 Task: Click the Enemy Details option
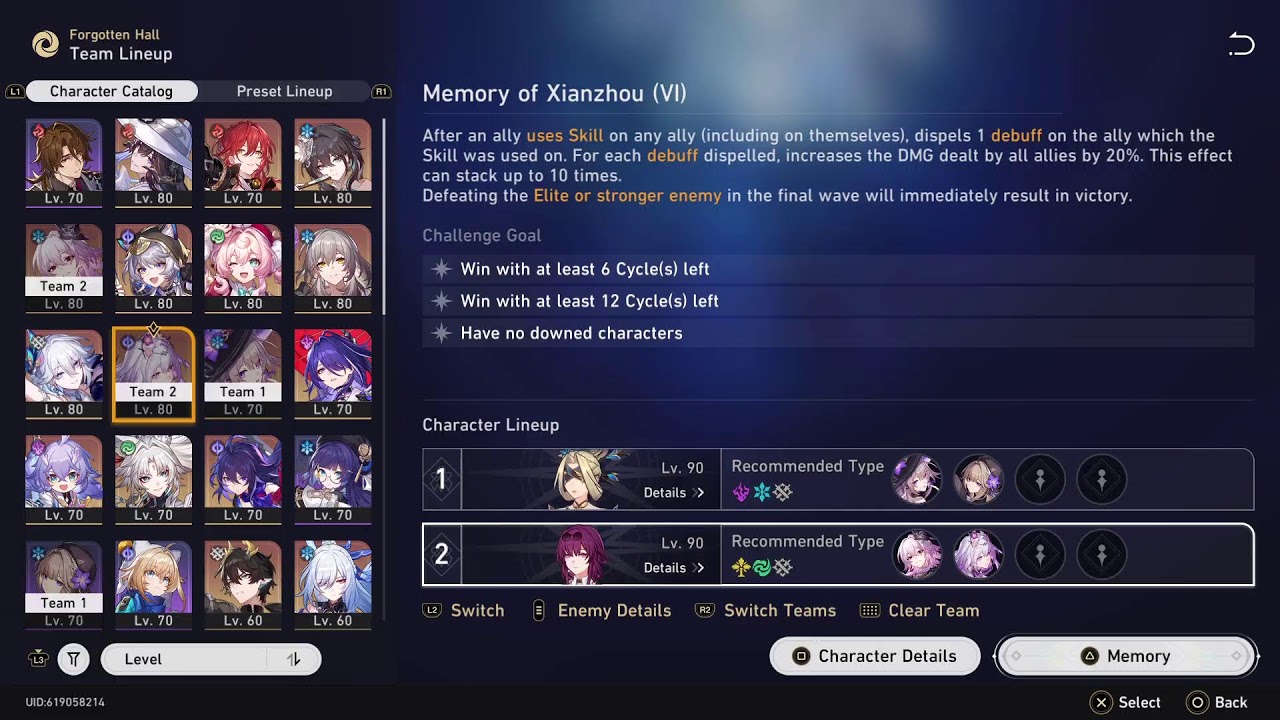601,610
